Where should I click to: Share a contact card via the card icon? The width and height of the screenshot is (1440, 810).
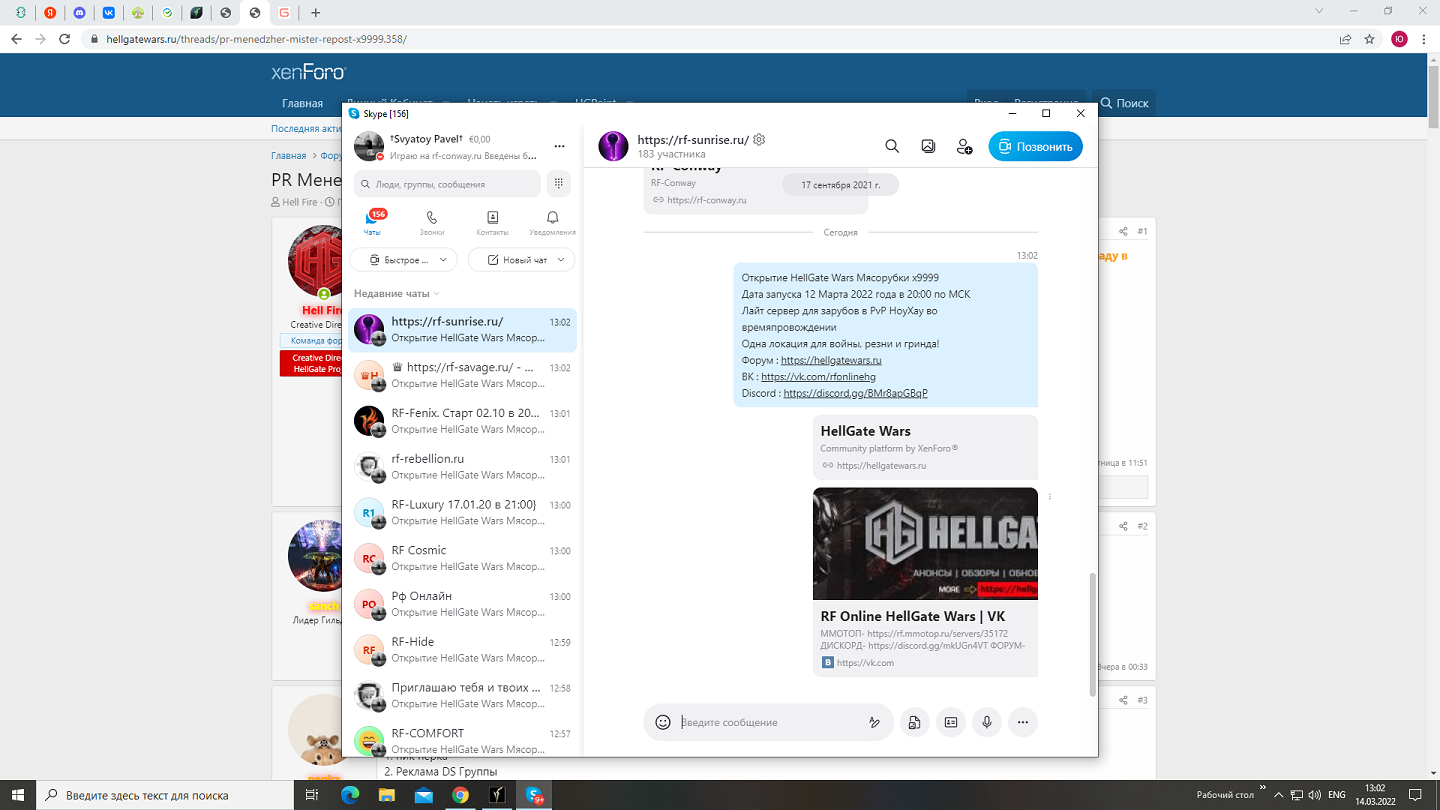951,722
